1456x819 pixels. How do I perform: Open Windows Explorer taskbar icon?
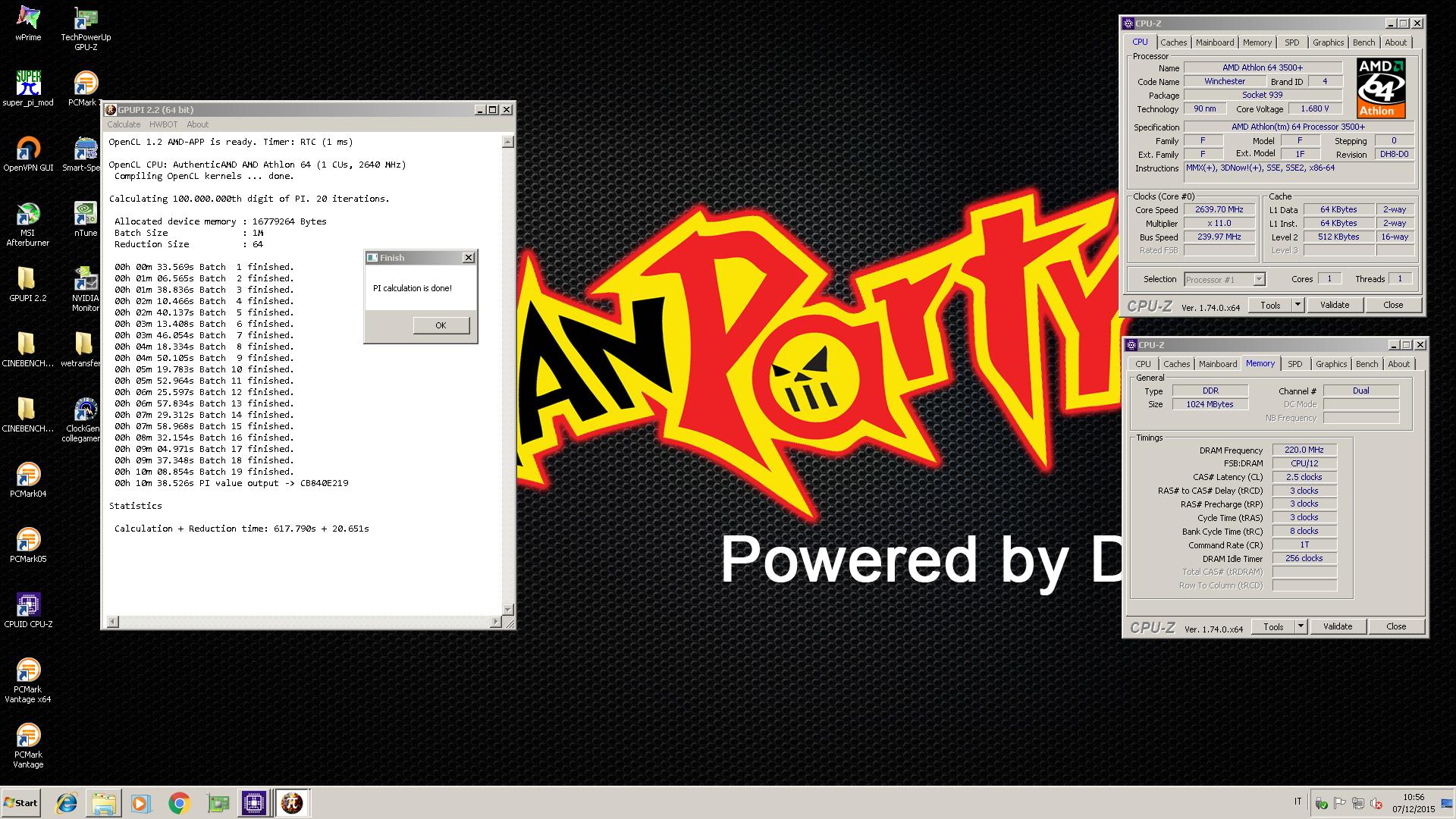pos(104,803)
